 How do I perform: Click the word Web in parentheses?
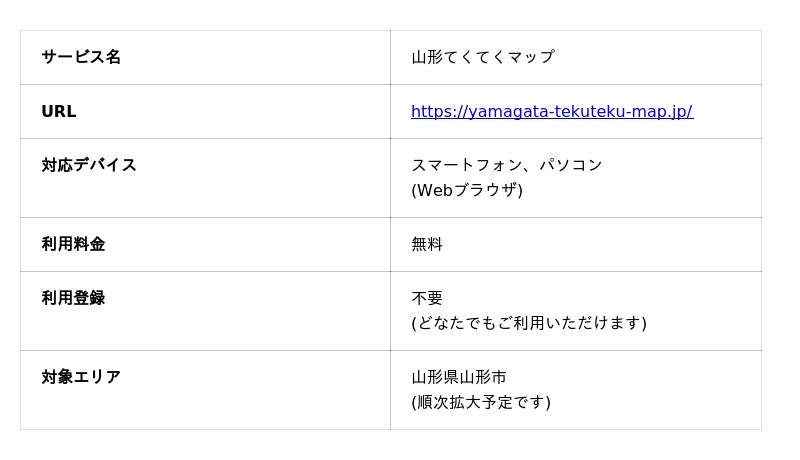(x=436, y=190)
